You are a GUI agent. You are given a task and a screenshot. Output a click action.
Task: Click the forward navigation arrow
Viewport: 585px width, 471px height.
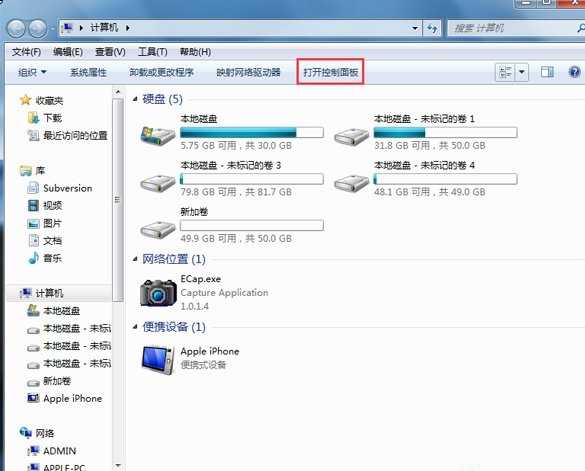pos(38,28)
